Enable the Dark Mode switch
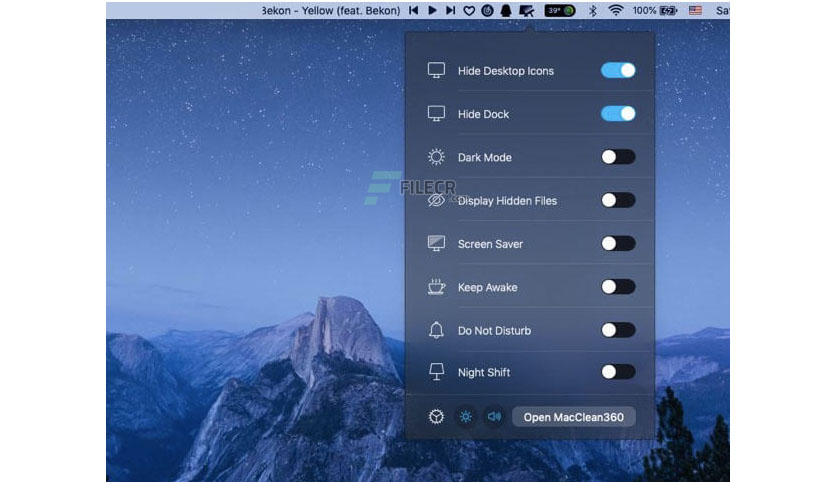 point(618,157)
